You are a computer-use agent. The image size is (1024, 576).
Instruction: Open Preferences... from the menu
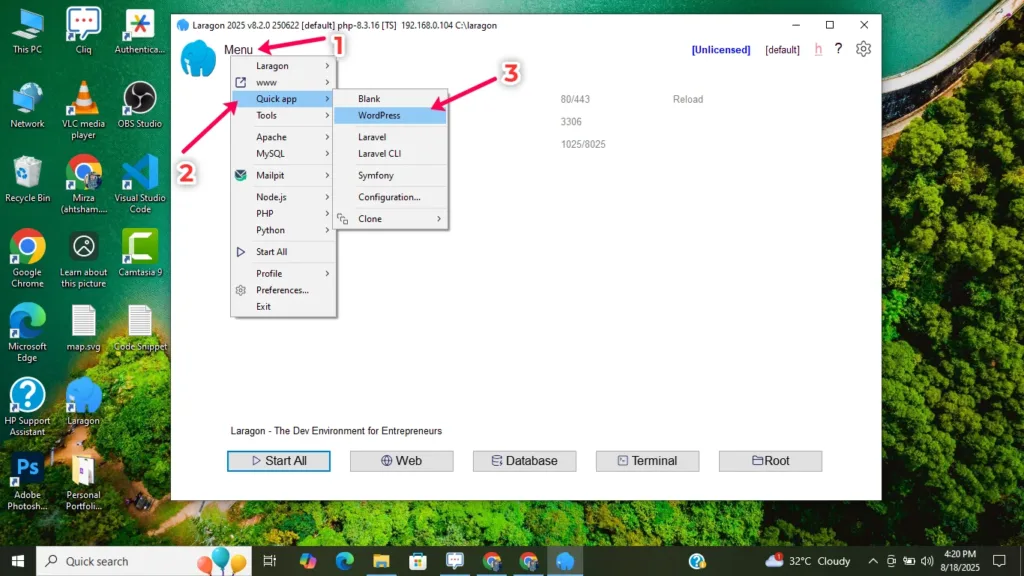pyautogui.click(x=282, y=290)
